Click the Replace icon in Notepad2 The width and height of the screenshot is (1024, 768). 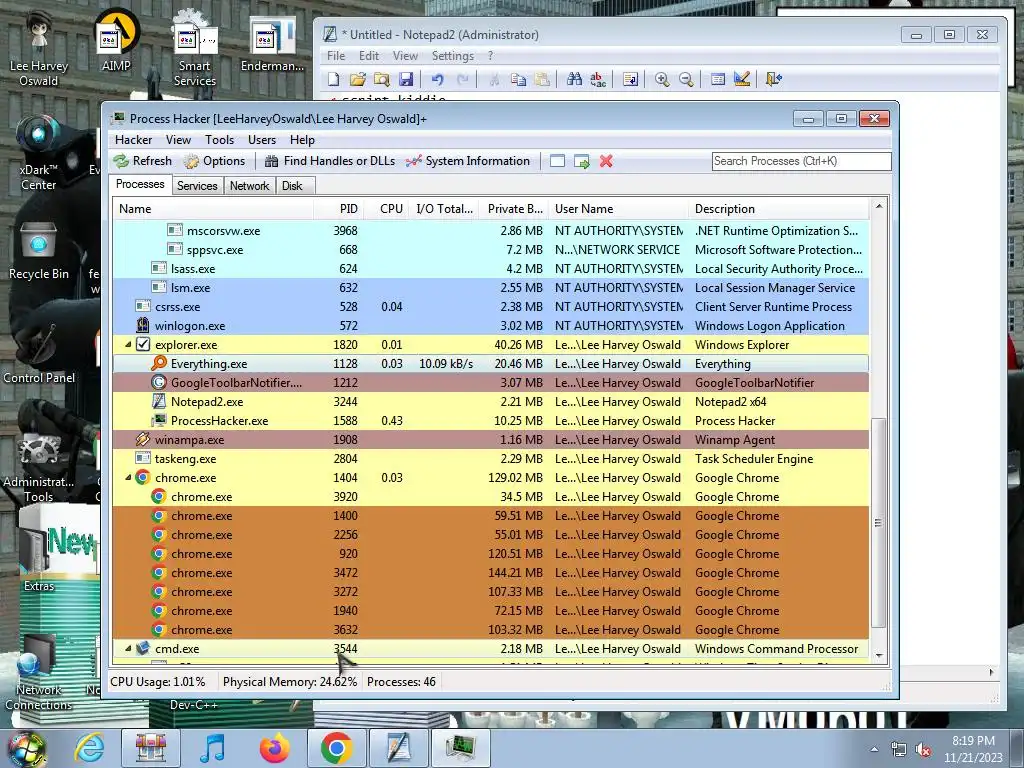coord(598,80)
